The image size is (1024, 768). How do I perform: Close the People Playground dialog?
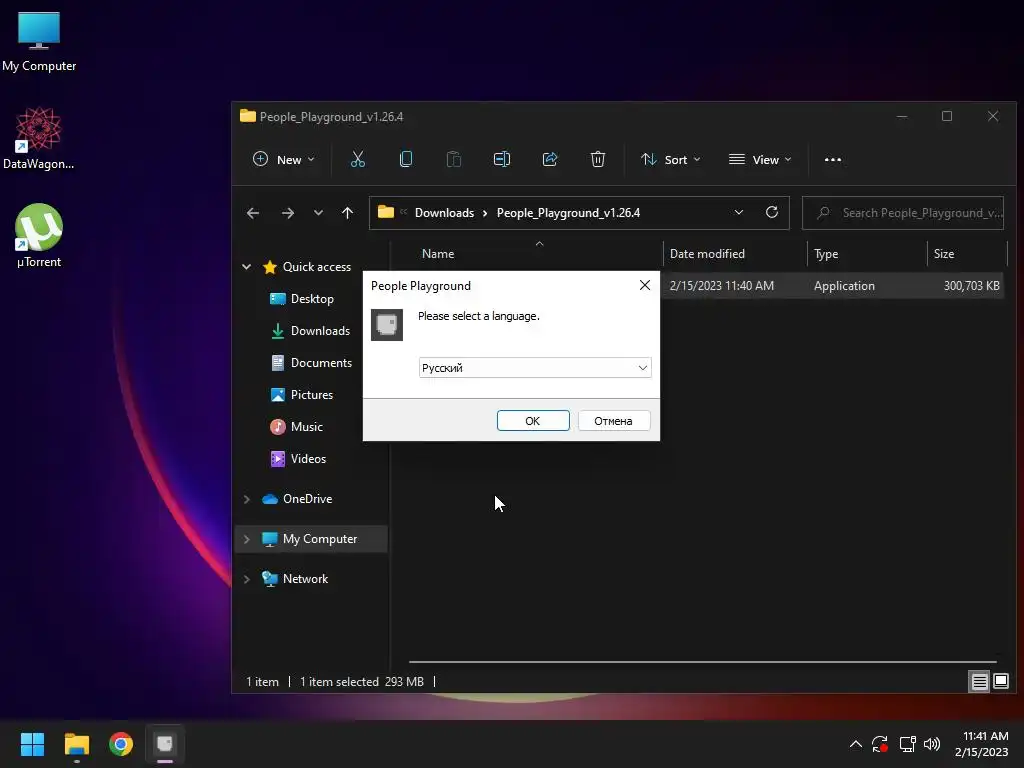coord(645,285)
